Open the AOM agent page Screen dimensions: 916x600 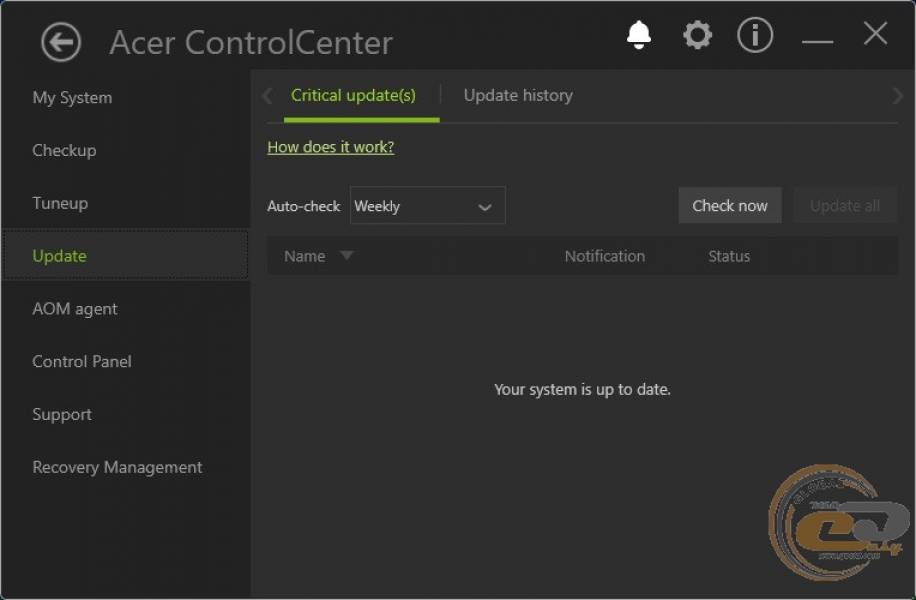[75, 308]
